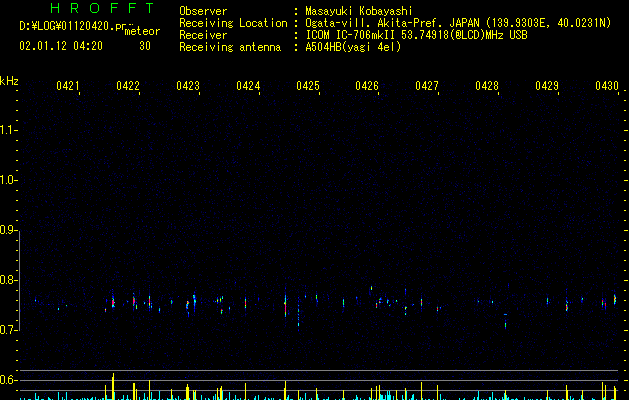Select the A504HB(yagi 4el) antenna text
The width and height of the screenshot is (629, 400).
353,47
